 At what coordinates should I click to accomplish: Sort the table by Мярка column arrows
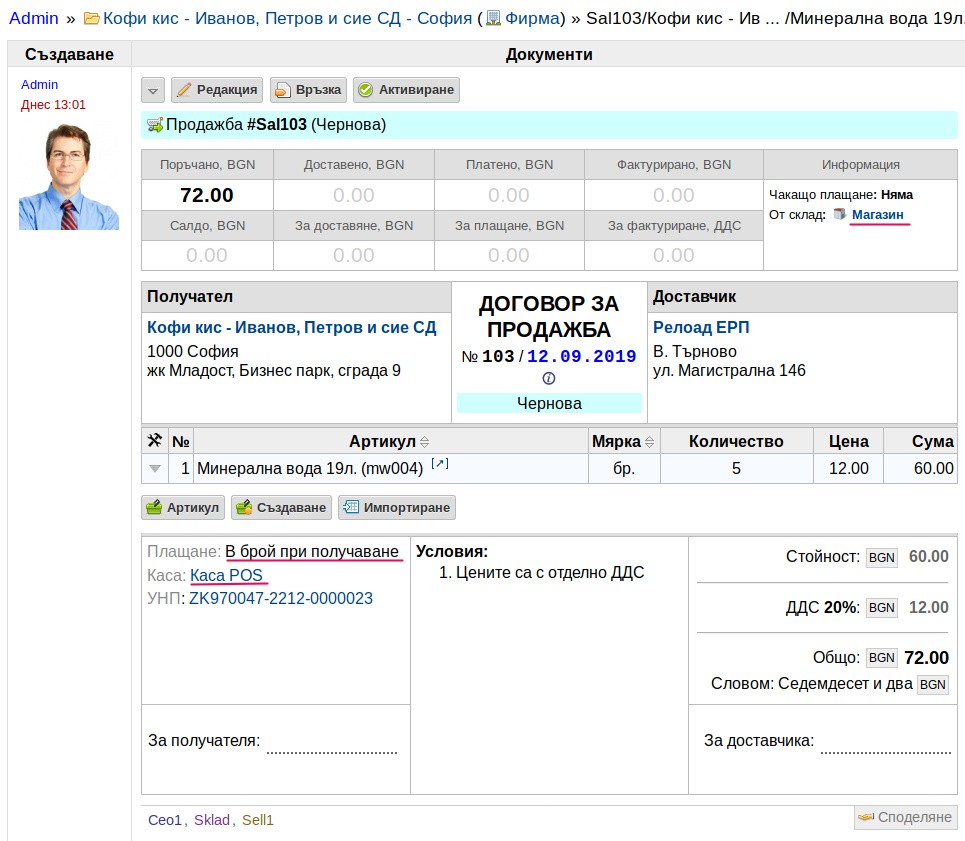click(649, 442)
